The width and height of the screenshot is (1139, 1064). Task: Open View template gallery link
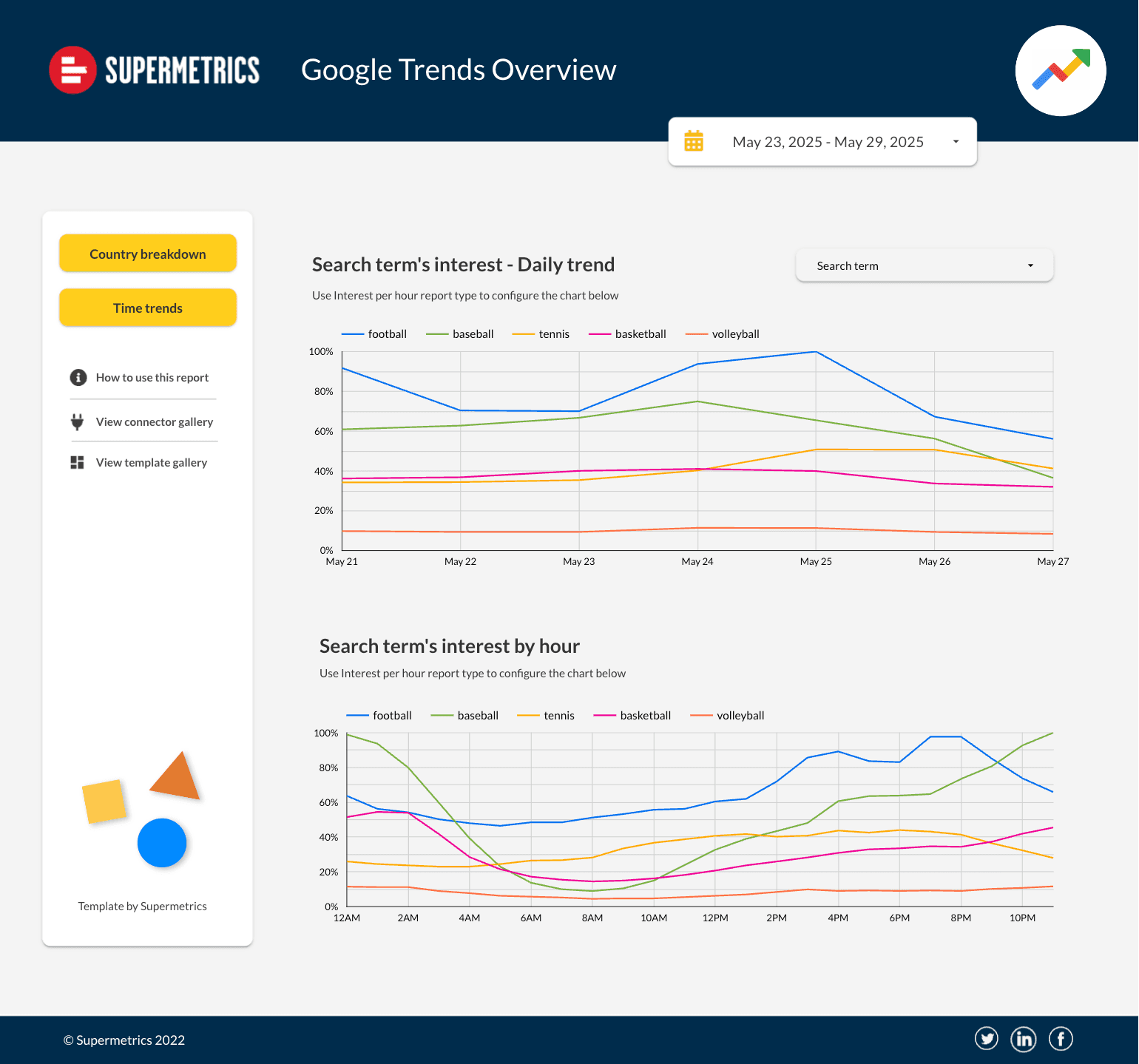coord(152,463)
